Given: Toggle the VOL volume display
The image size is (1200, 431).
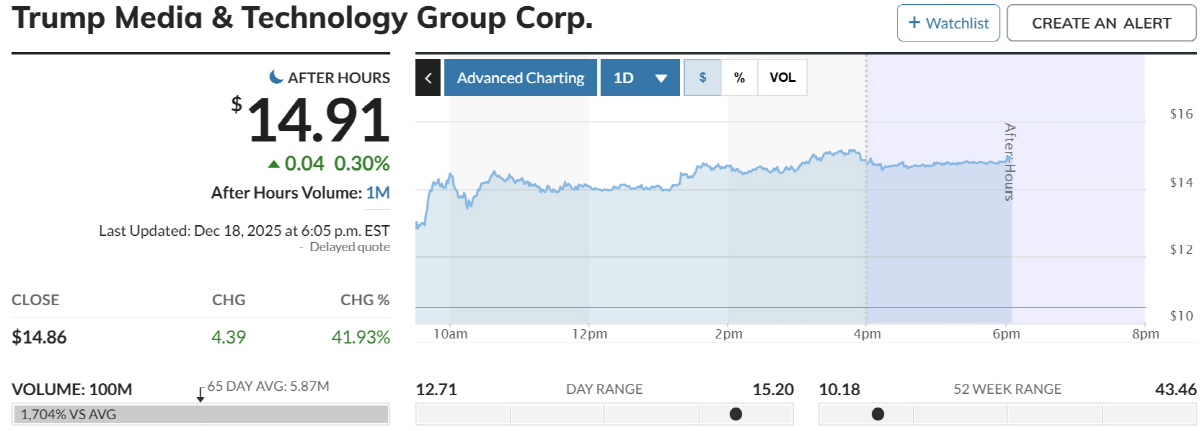Looking at the screenshot, I should tap(782, 78).
